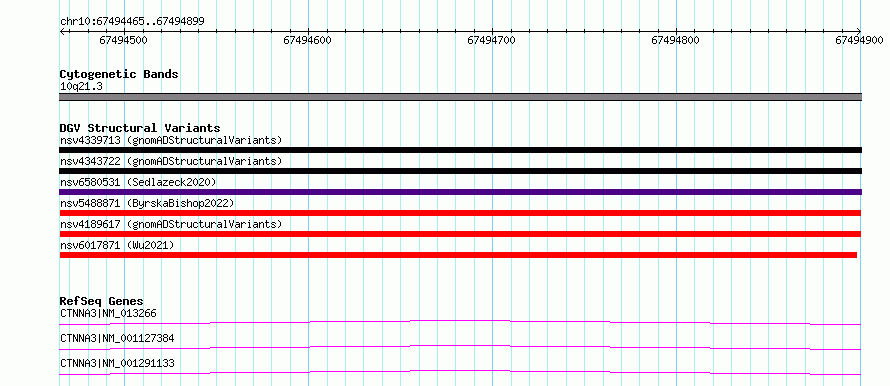Select the red nsv4189617 variant bar
This screenshot has height=386, width=890.
point(460,234)
